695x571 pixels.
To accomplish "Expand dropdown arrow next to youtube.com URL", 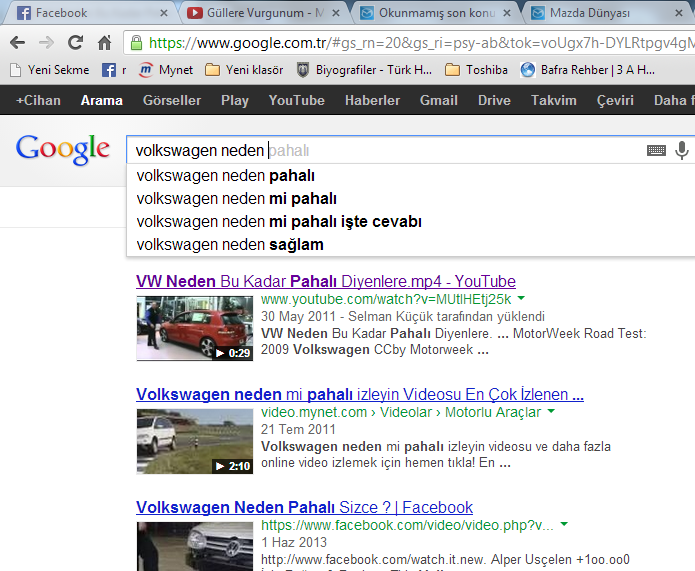I will click(x=521, y=298).
